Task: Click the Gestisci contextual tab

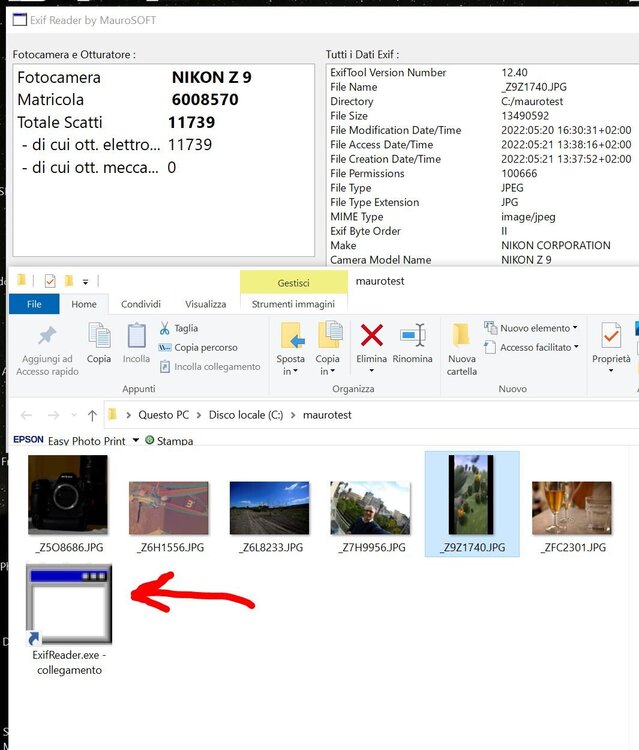Action: [293, 283]
